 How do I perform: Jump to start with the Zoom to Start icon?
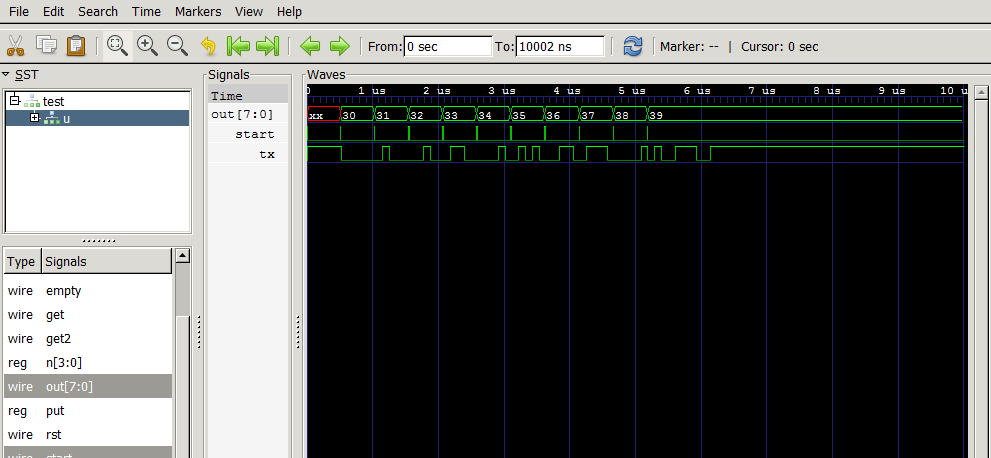238,45
